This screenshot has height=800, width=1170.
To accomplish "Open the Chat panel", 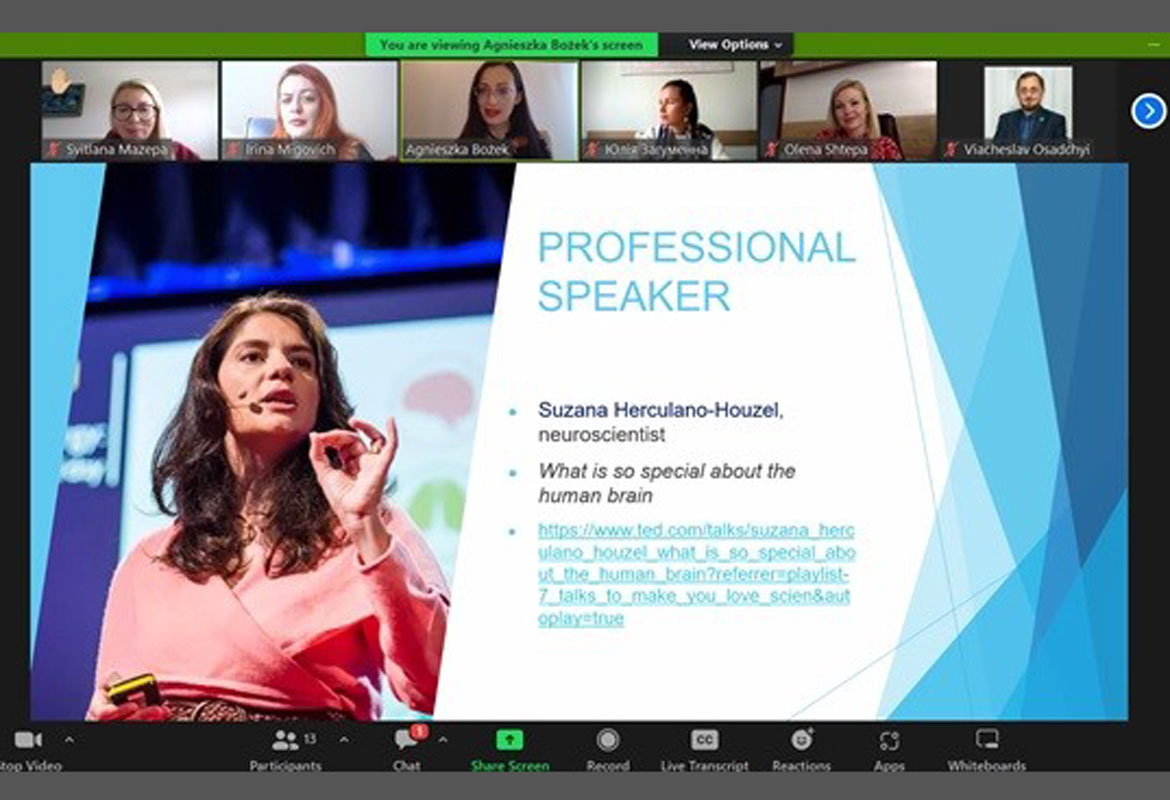I will click(407, 750).
